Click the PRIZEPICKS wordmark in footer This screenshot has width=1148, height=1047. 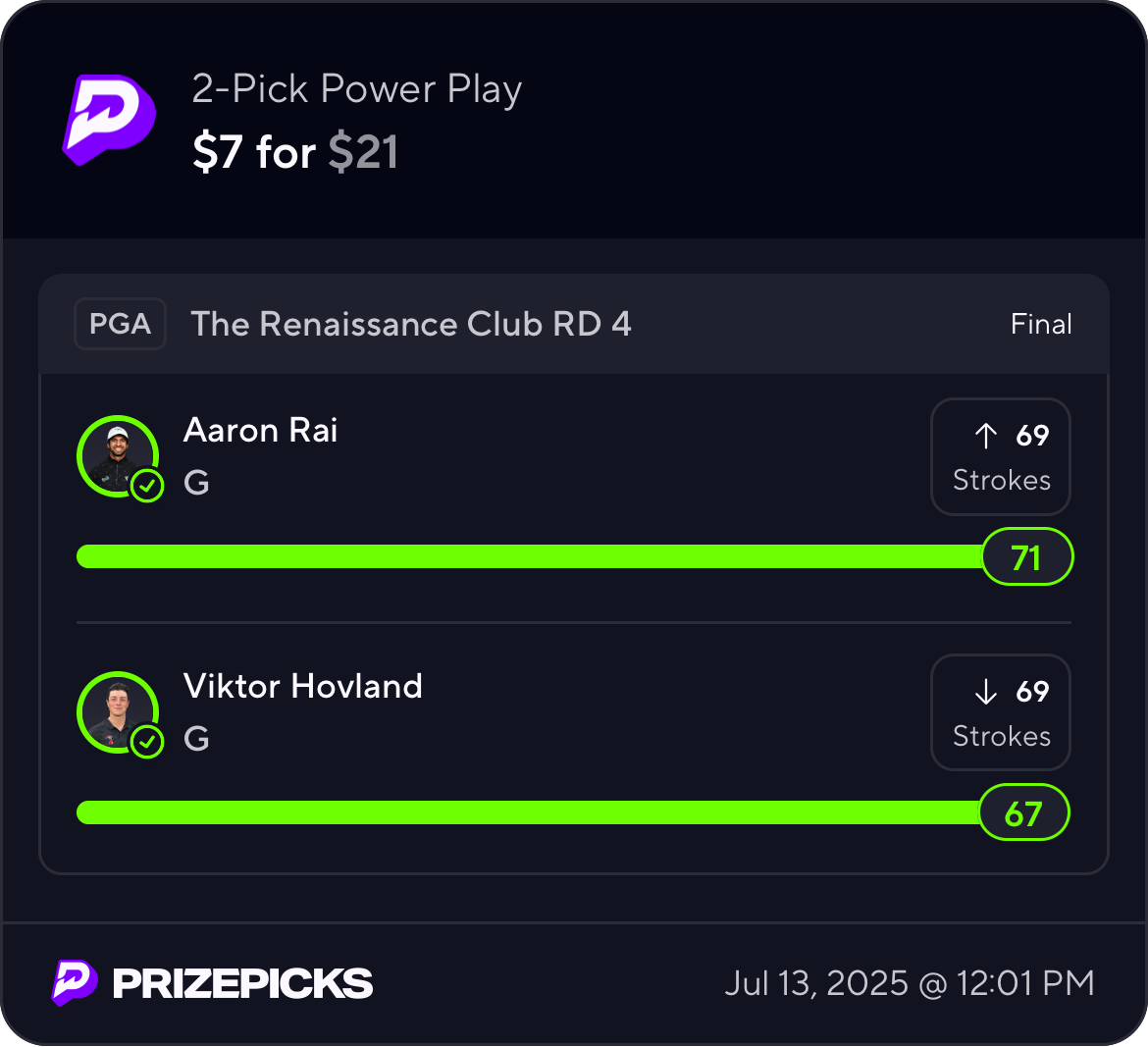click(x=242, y=983)
